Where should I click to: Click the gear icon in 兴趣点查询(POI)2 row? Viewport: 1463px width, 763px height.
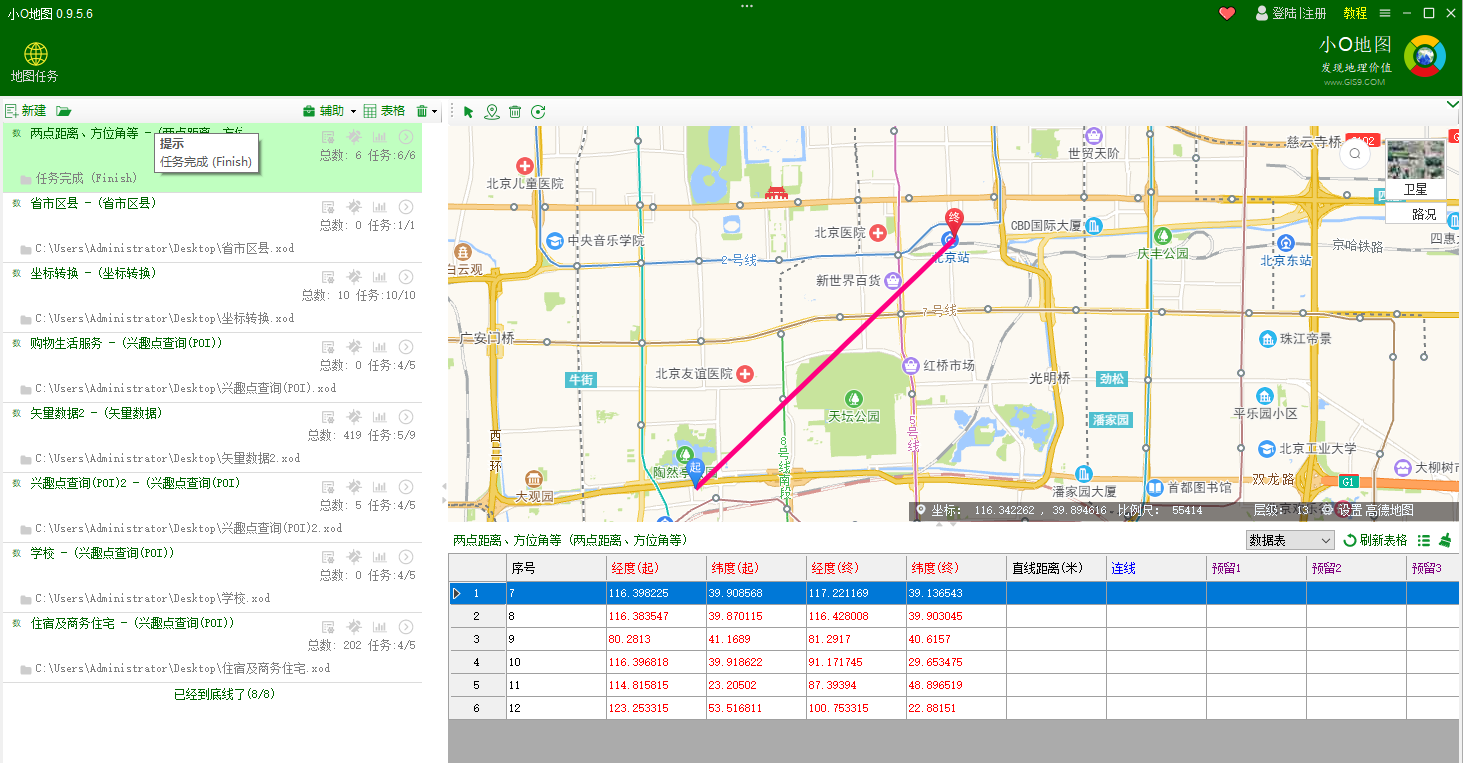354,487
